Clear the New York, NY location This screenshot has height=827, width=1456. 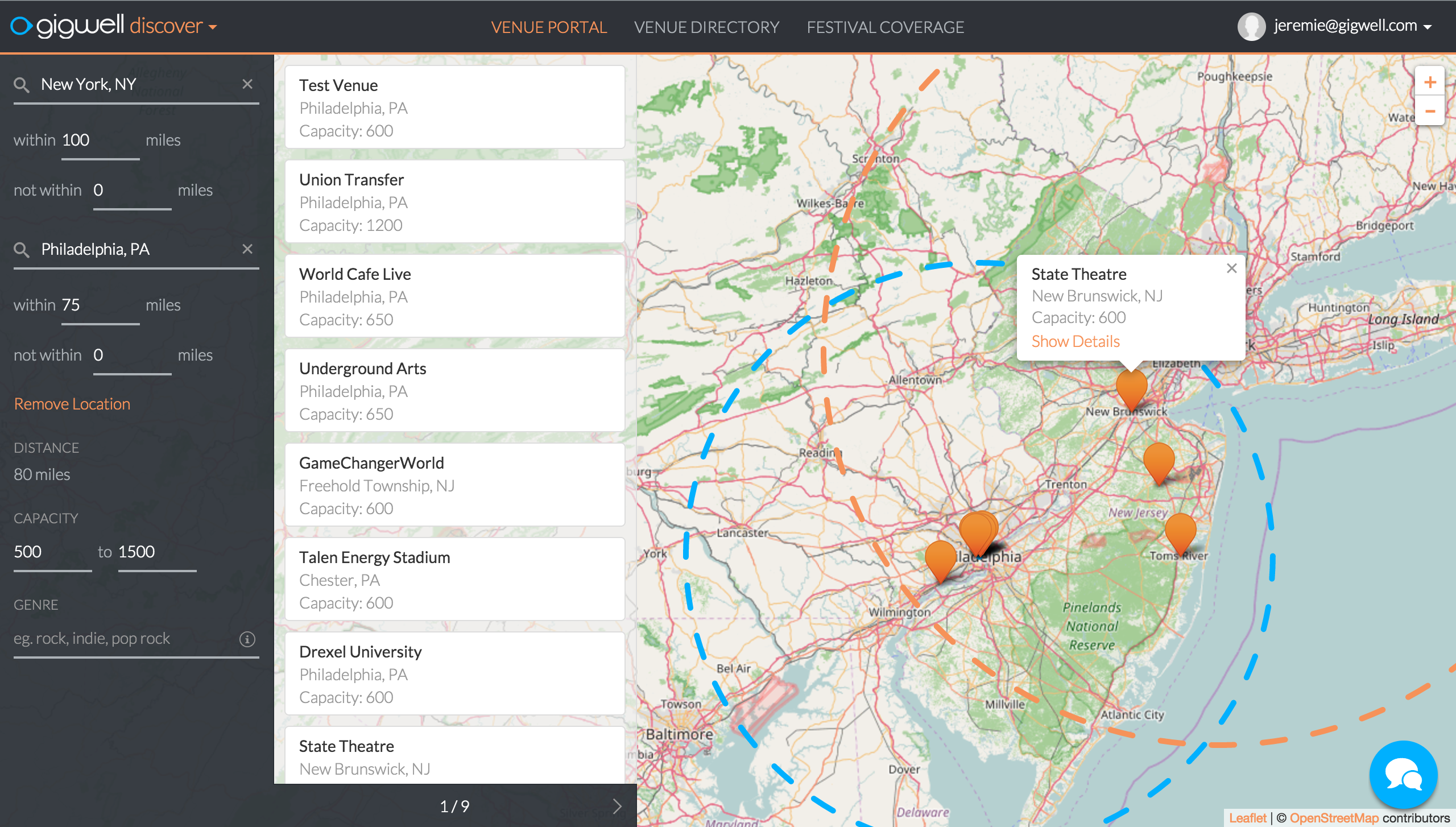click(x=247, y=84)
